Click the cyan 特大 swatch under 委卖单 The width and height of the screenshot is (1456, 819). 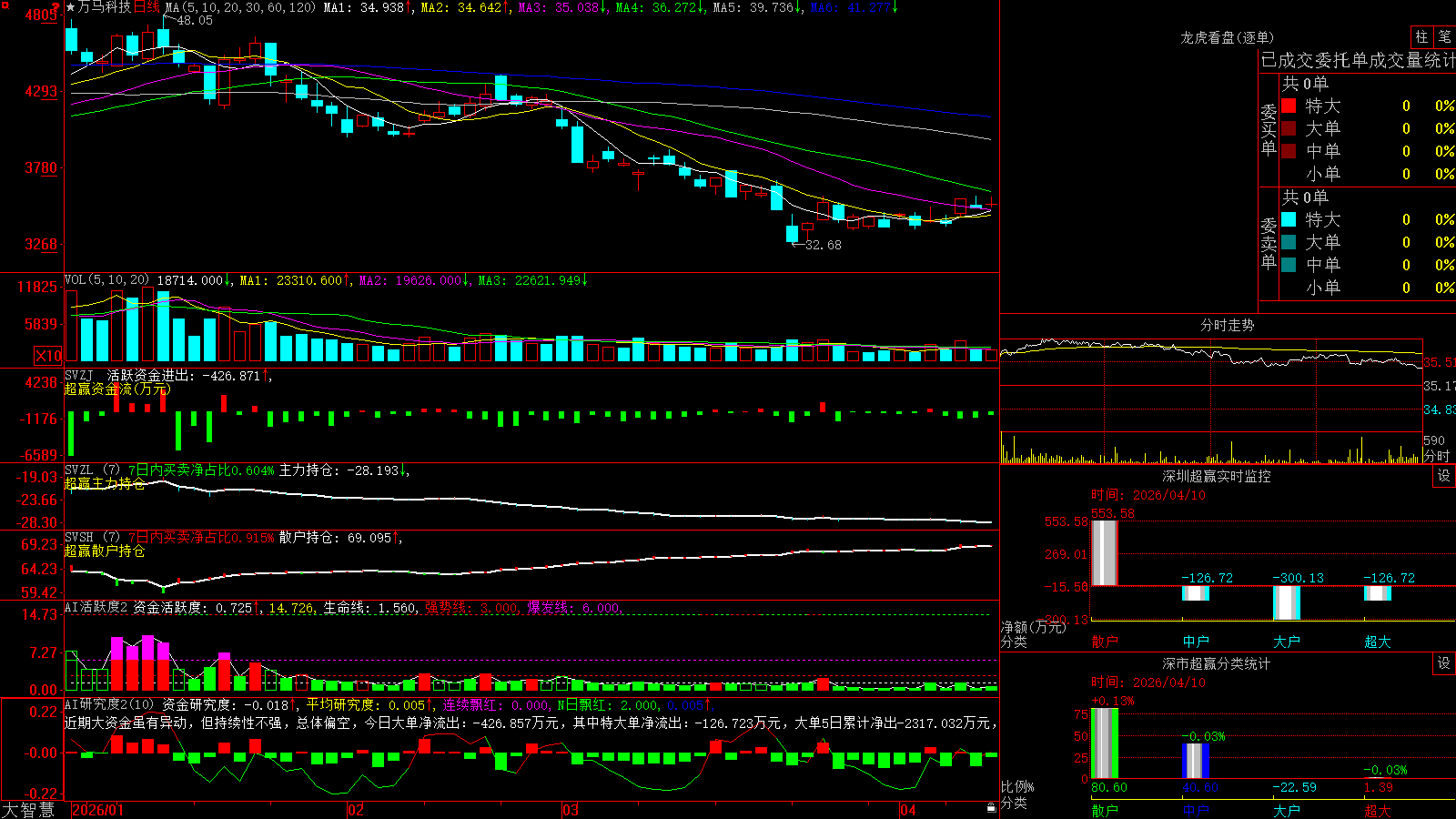1289,219
